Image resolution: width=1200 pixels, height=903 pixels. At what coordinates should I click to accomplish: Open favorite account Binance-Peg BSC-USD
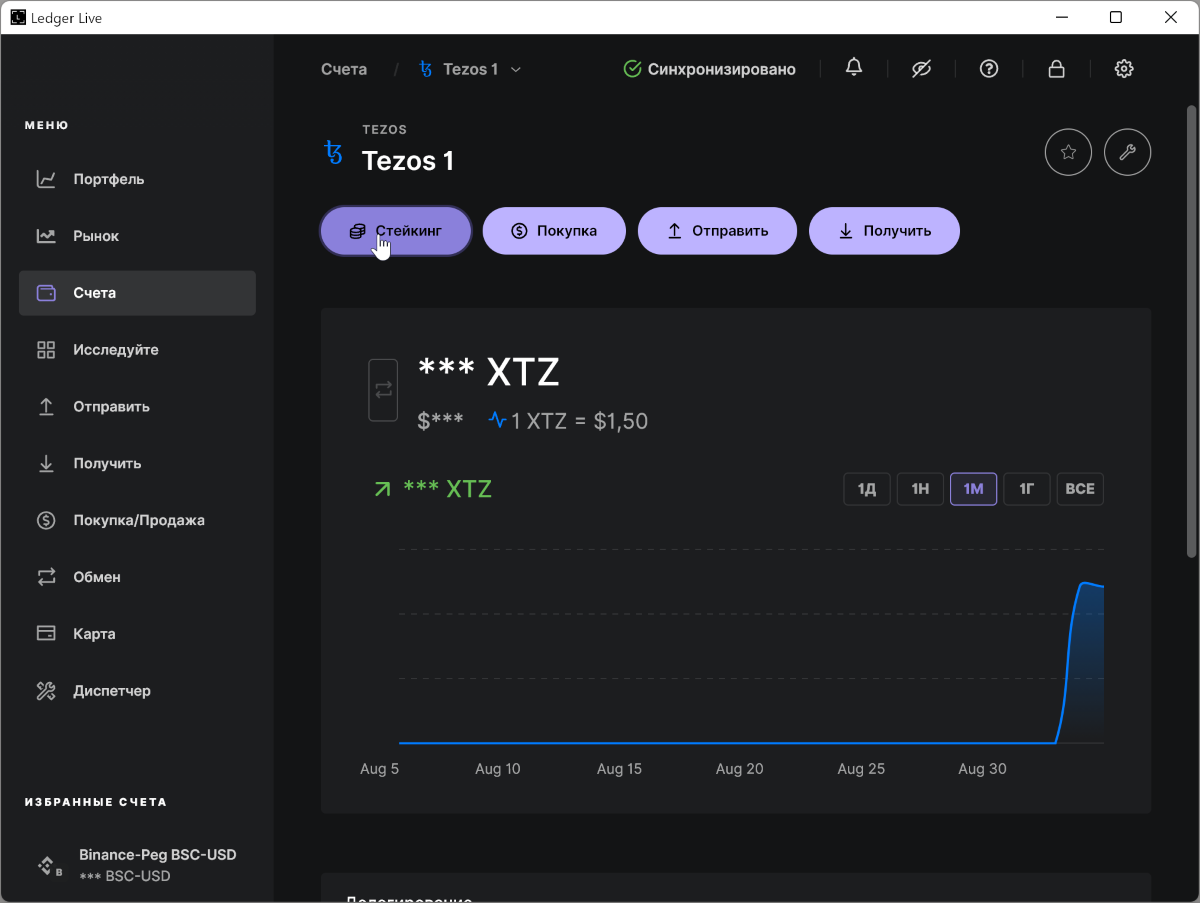click(137, 866)
